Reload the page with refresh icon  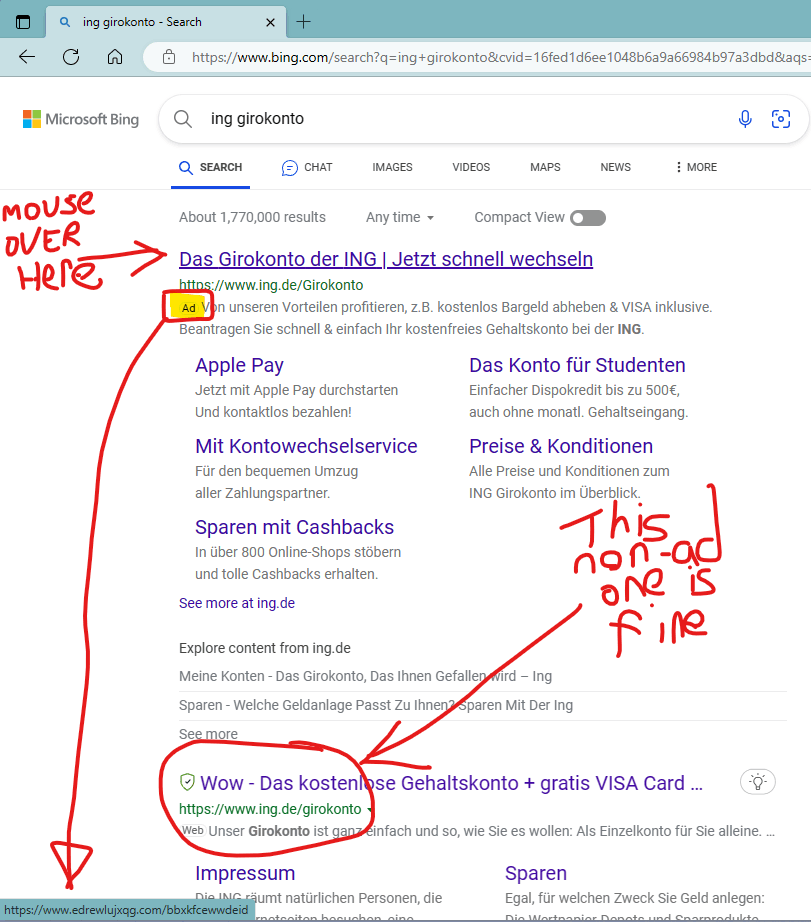pyautogui.click(x=71, y=57)
